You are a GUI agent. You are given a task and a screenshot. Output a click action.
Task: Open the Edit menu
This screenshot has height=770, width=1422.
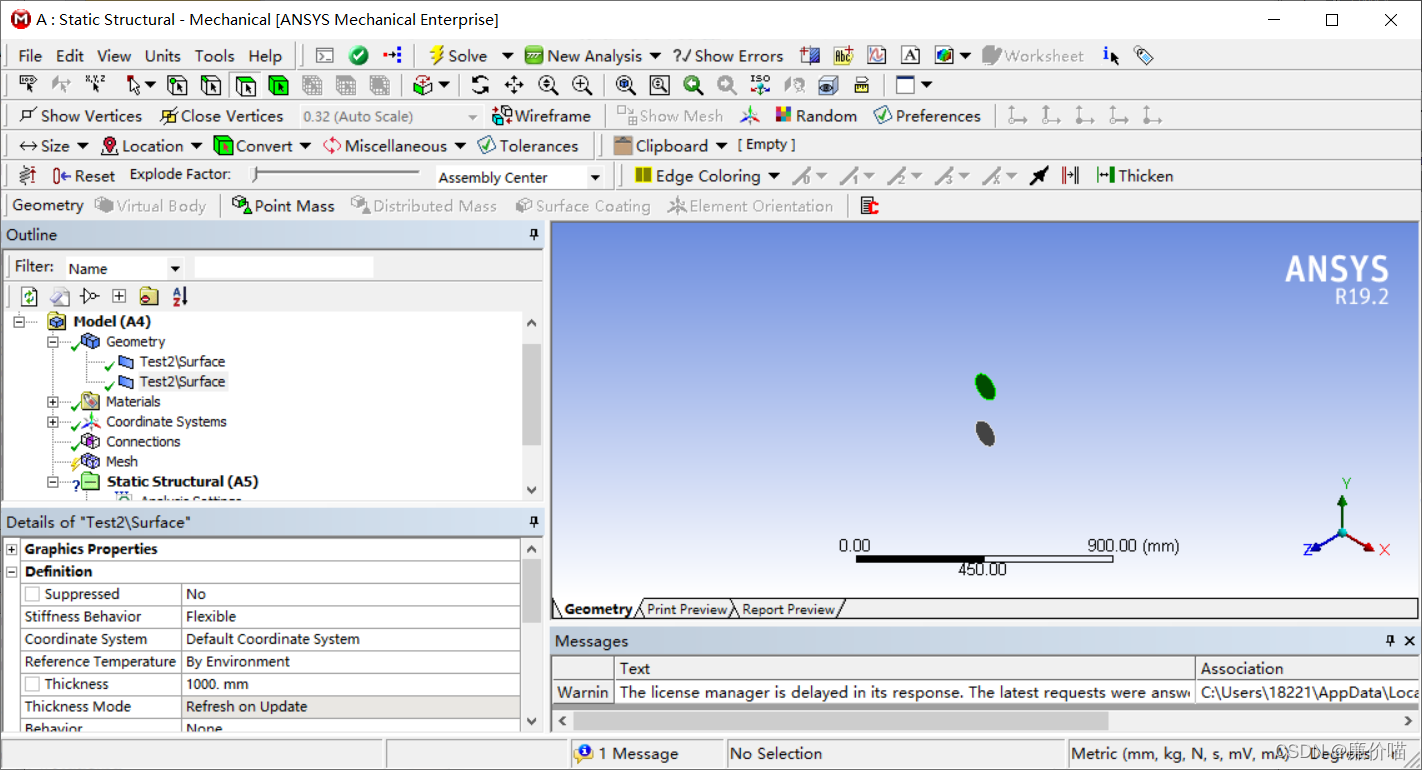coord(70,56)
